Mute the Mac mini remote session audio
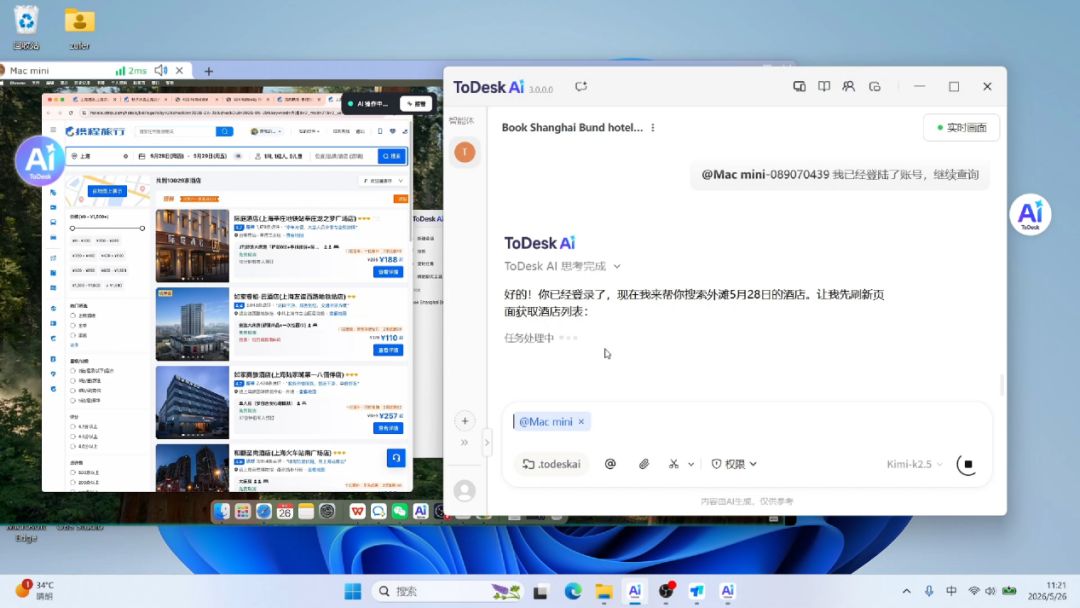The image size is (1080, 608). (161, 70)
